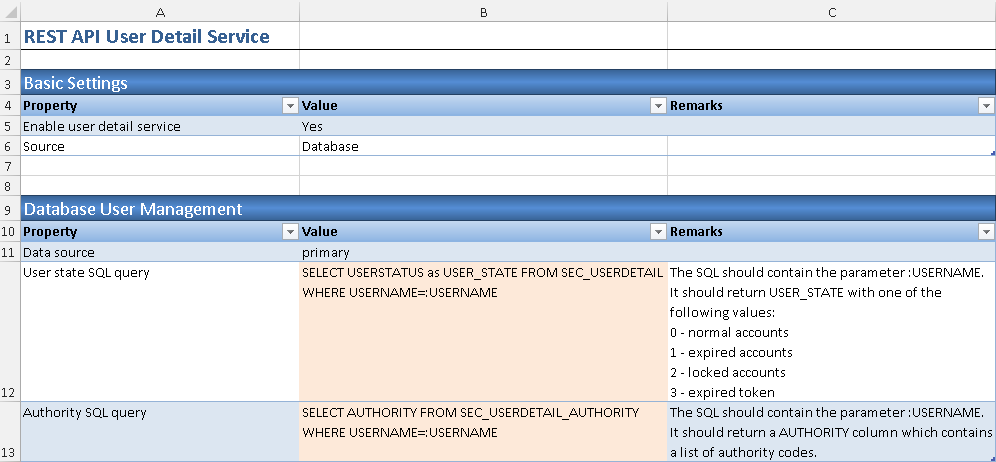
Task: Click the 'Database User Management' section header
Action: pos(133,209)
